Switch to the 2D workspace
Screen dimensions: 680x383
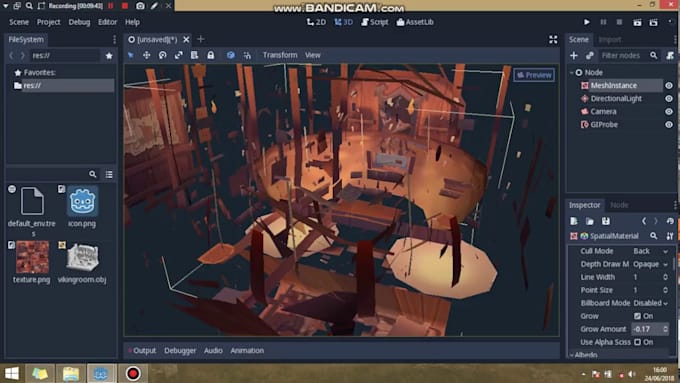(x=316, y=22)
